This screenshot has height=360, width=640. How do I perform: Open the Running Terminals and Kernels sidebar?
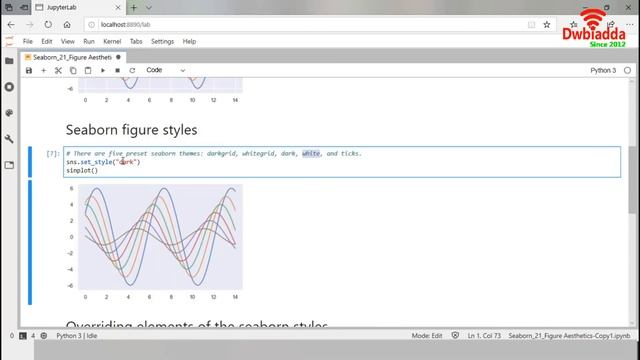point(9,87)
